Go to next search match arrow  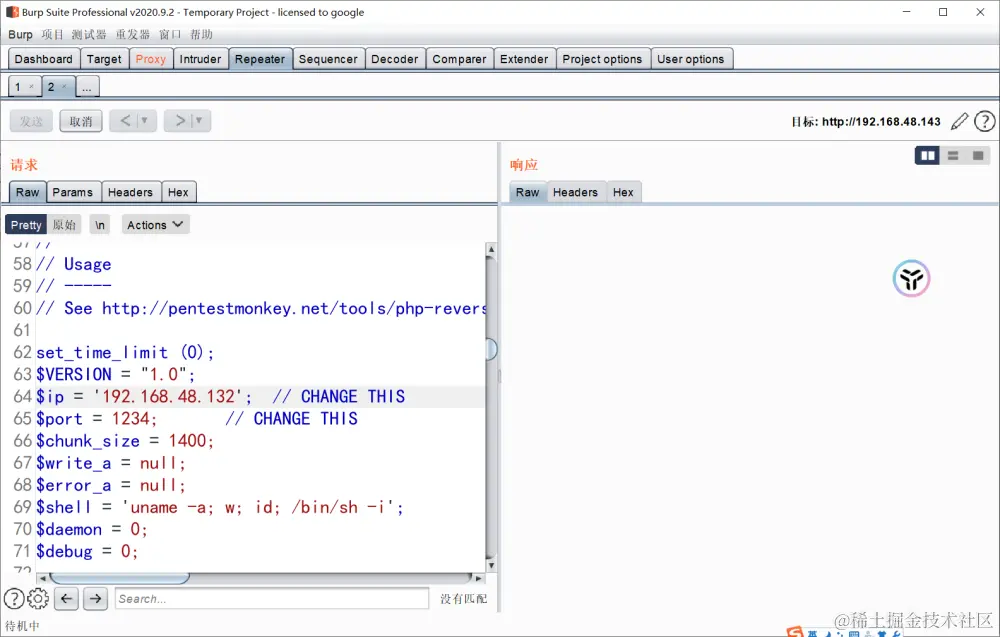95,599
